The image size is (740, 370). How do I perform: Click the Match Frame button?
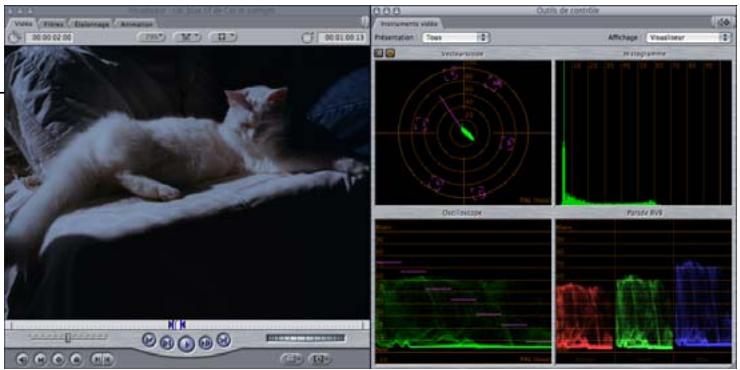[x=23, y=359]
